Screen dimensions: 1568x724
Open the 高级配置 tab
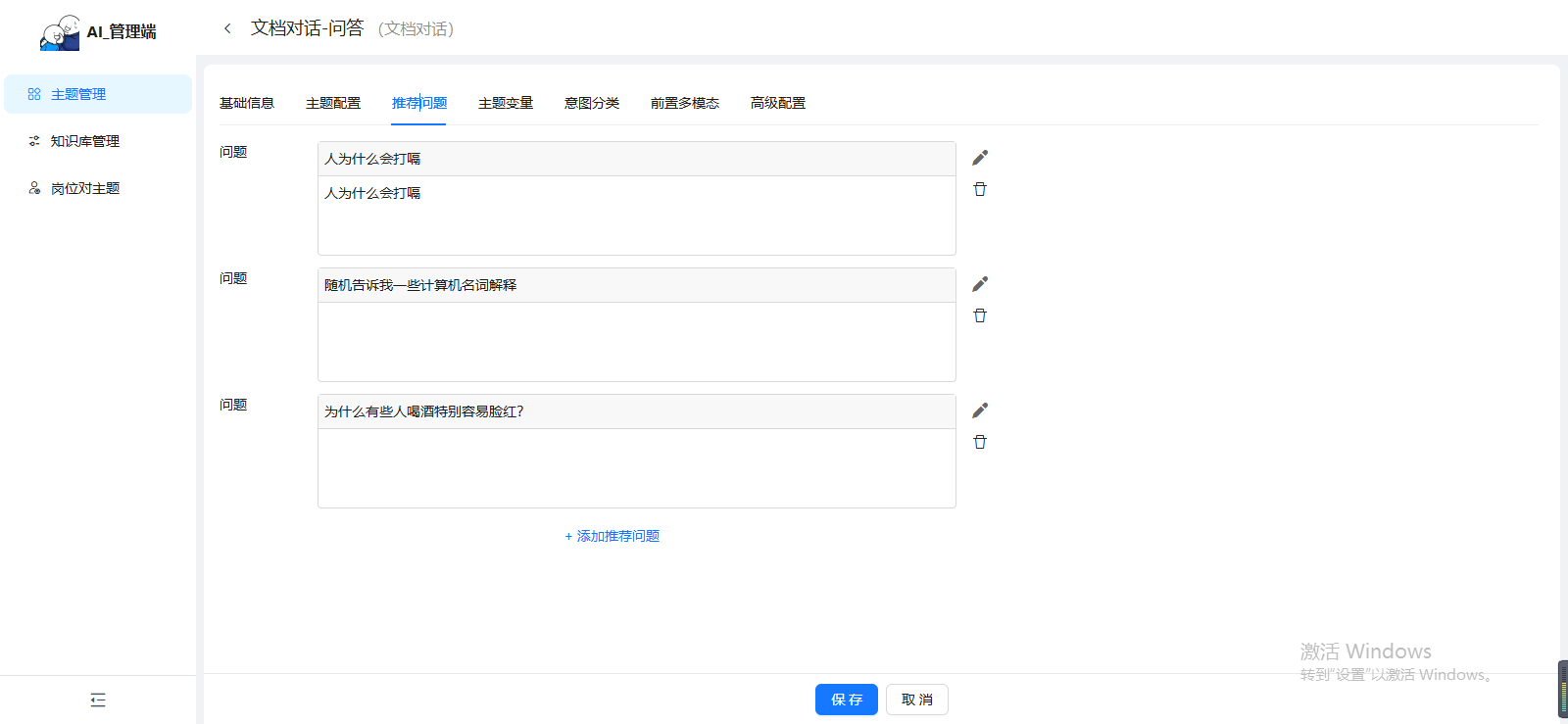click(778, 103)
